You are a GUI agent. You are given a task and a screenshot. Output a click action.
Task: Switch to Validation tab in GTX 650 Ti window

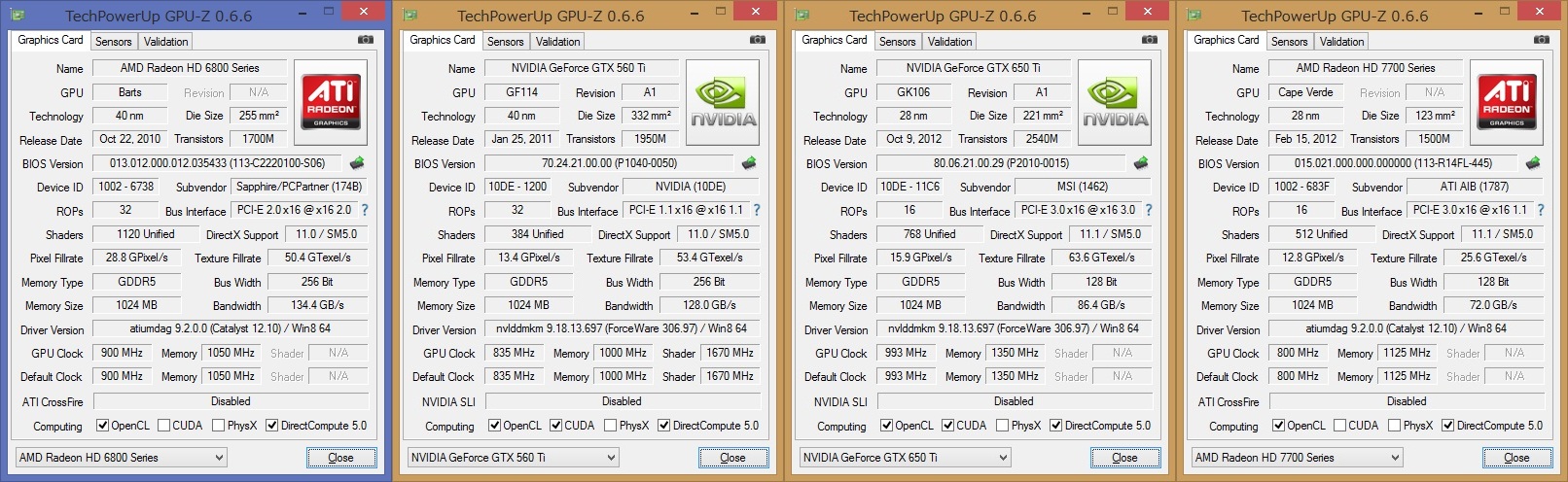pyautogui.click(x=949, y=42)
